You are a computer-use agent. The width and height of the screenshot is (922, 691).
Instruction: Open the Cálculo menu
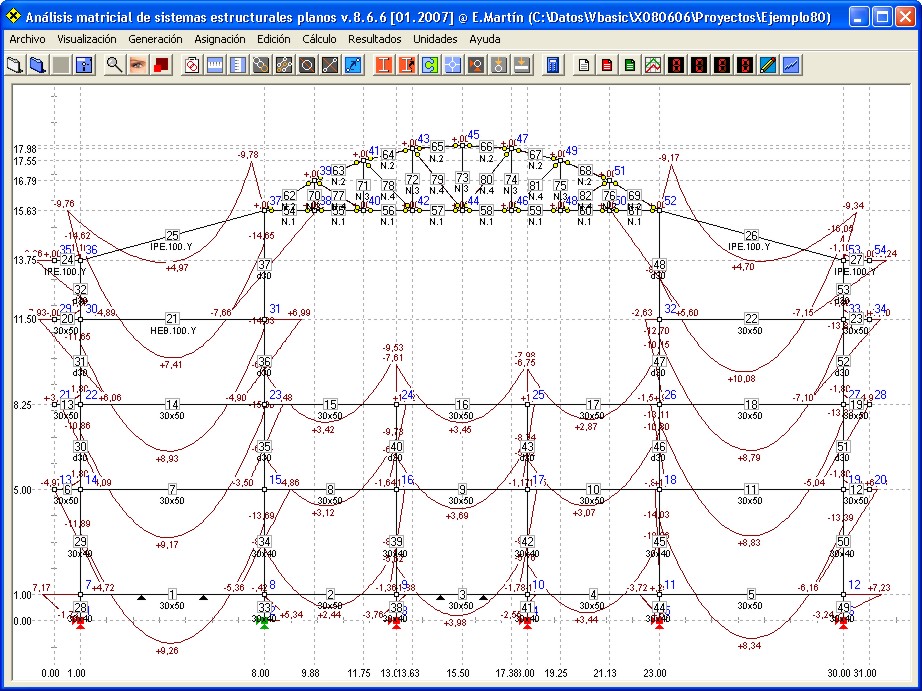(x=319, y=39)
